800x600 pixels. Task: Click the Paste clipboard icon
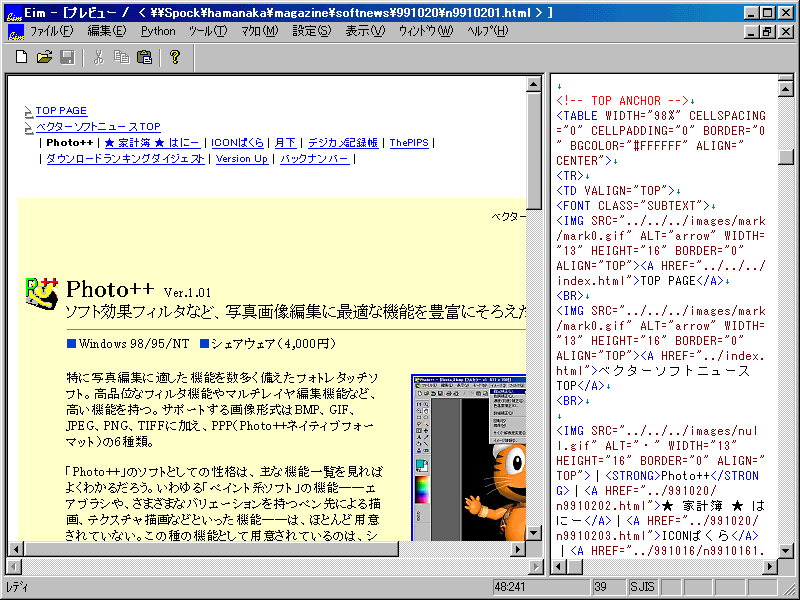[x=144, y=57]
